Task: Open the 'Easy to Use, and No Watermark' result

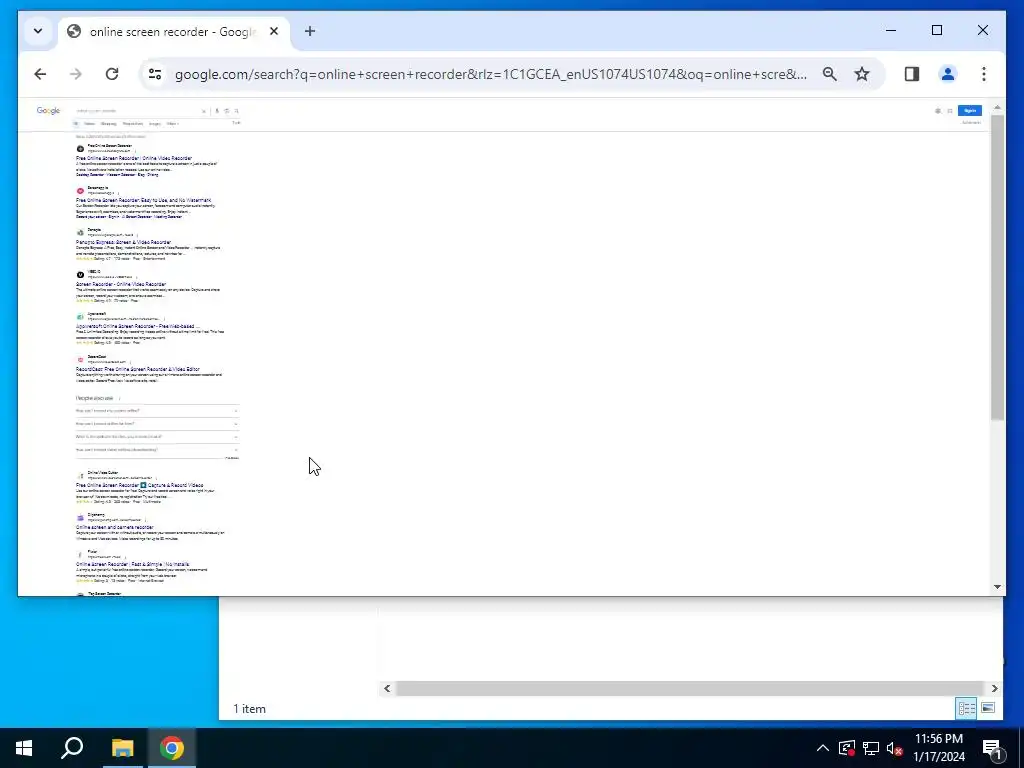Action: [x=144, y=200]
